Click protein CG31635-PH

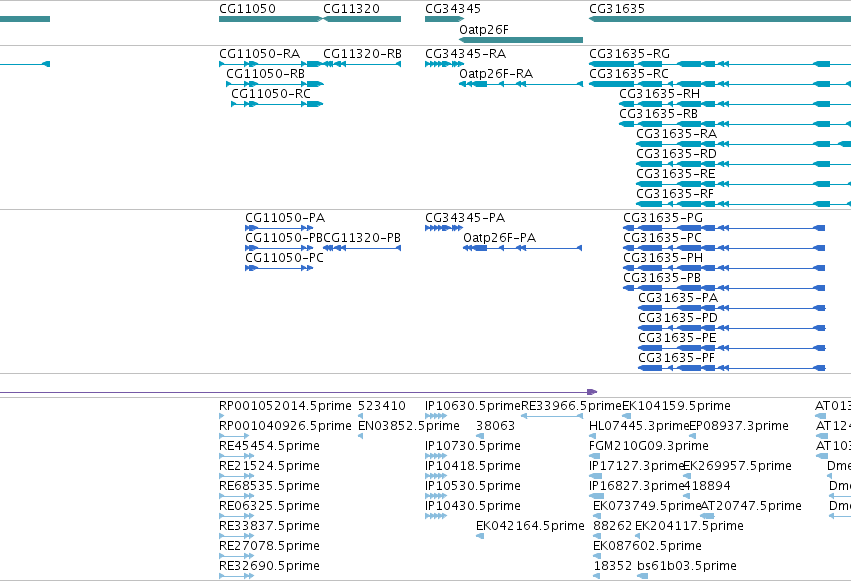(x=663, y=258)
